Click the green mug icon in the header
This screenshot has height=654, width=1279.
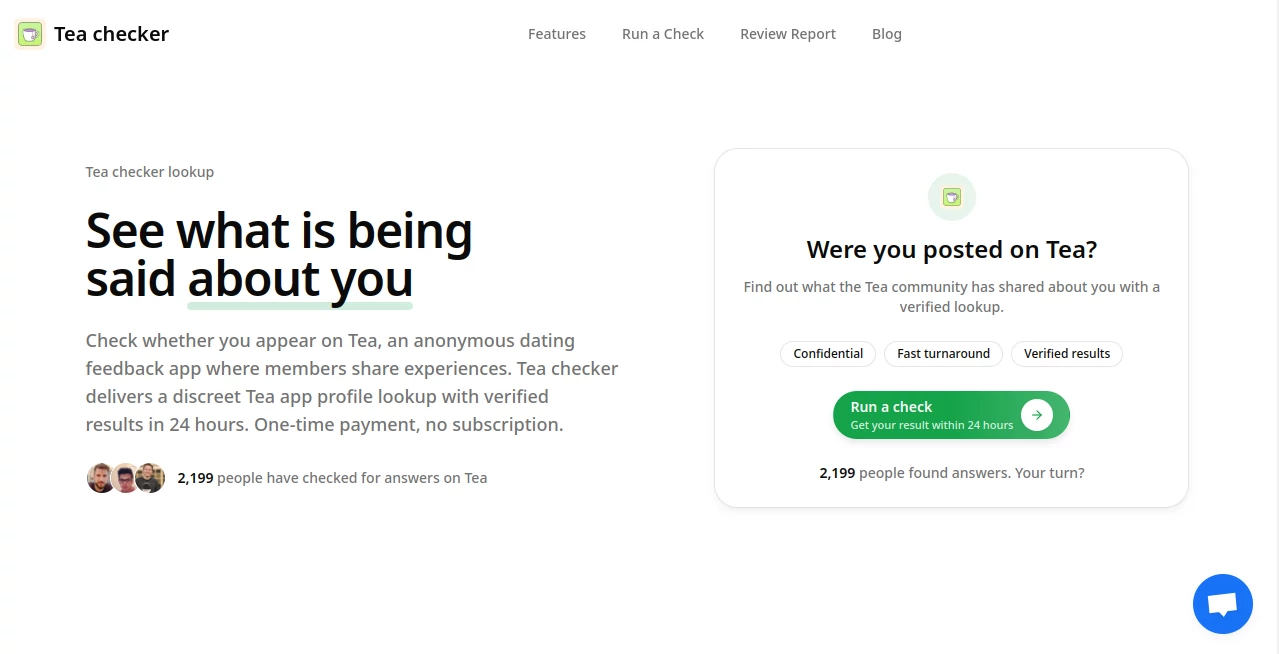click(29, 33)
